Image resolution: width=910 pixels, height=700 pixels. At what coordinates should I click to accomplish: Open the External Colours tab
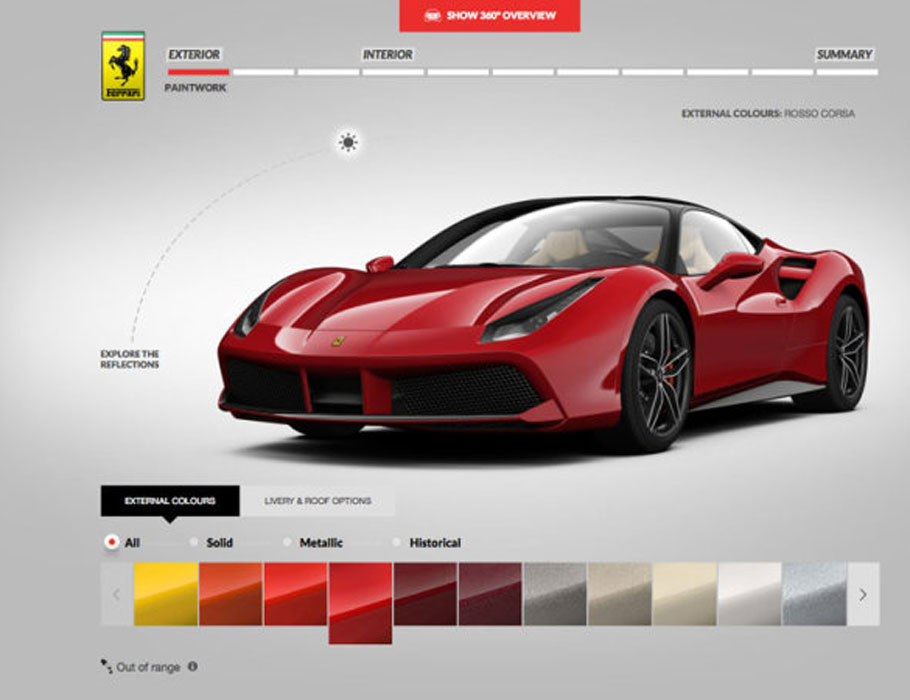click(x=170, y=501)
